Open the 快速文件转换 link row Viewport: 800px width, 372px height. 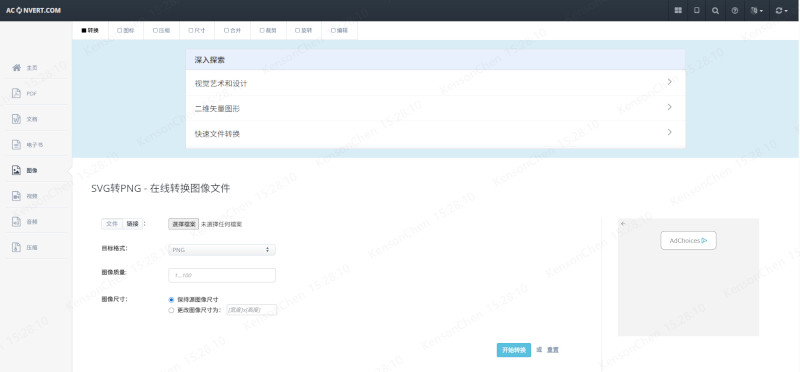(435, 134)
